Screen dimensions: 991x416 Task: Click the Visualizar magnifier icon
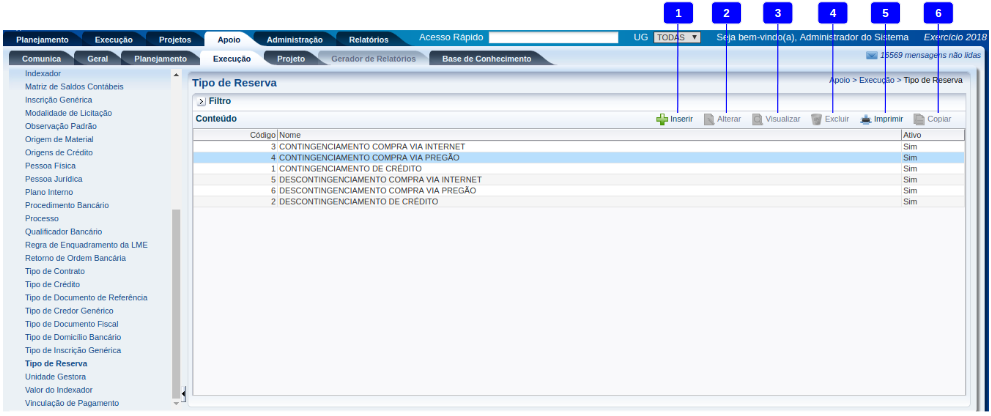pos(758,119)
